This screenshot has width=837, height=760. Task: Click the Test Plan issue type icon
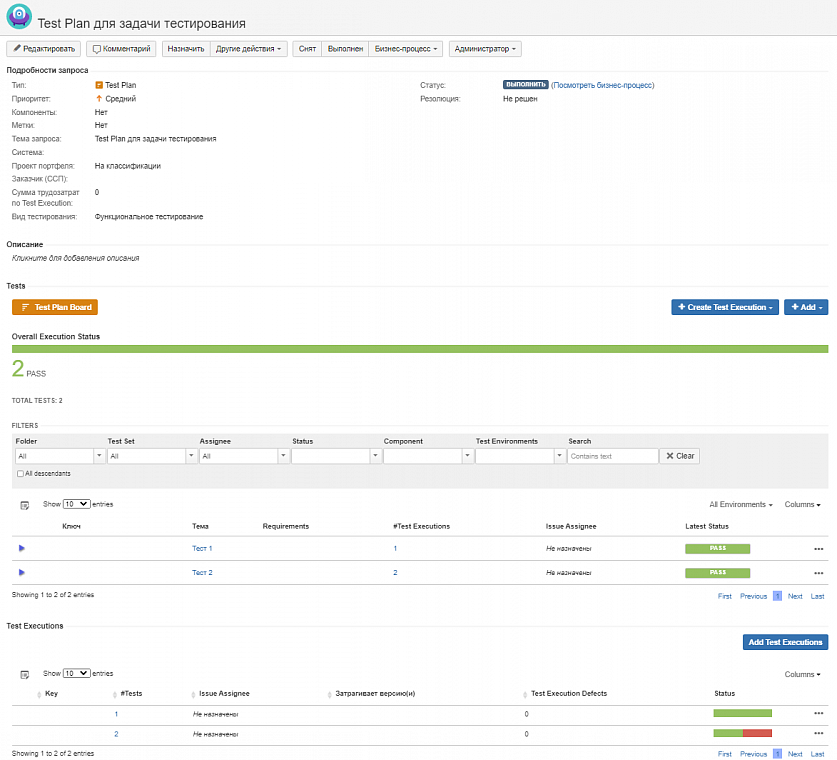point(99,85)
